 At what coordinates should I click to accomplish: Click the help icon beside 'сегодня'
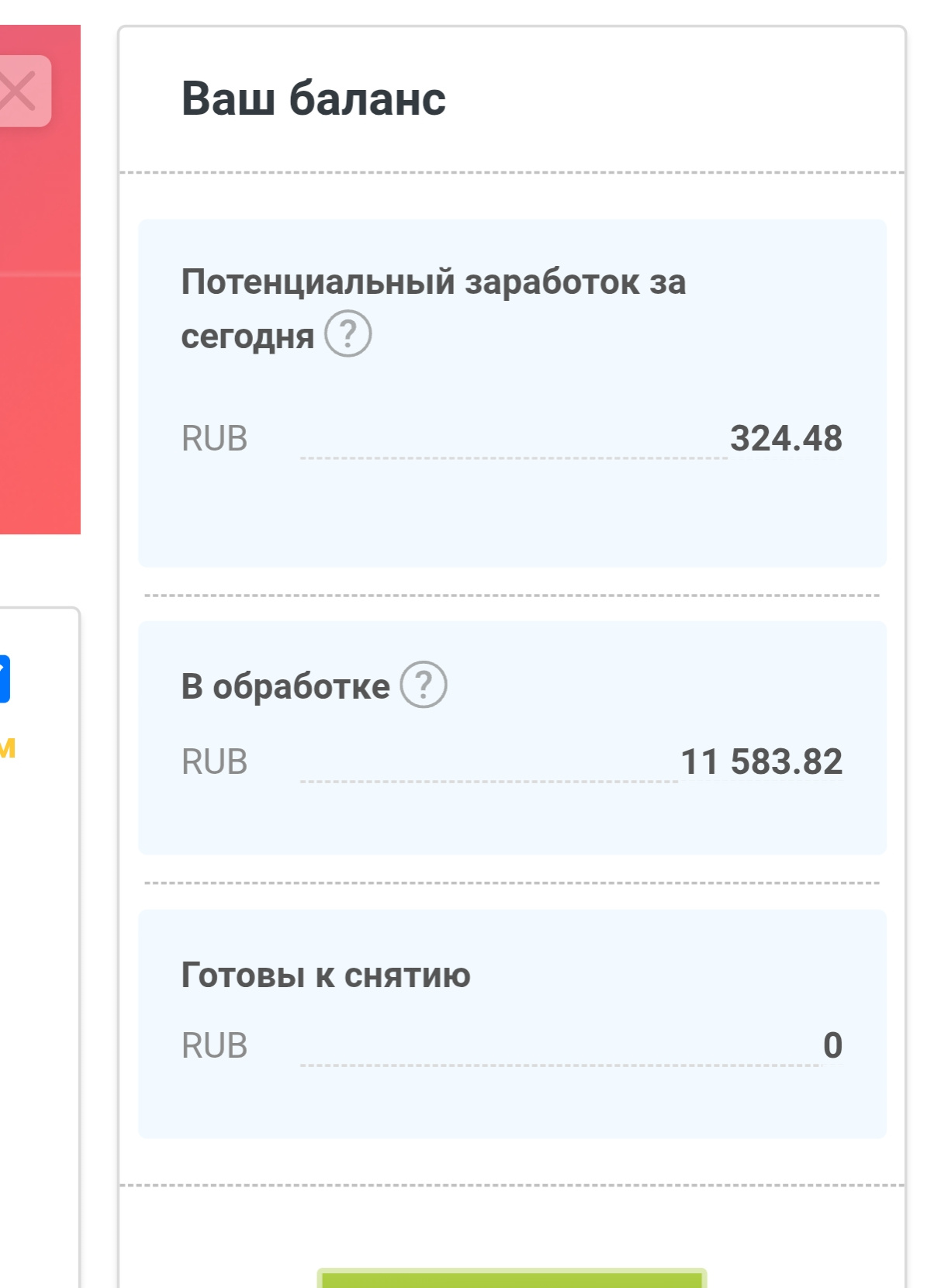pos(348,334)
